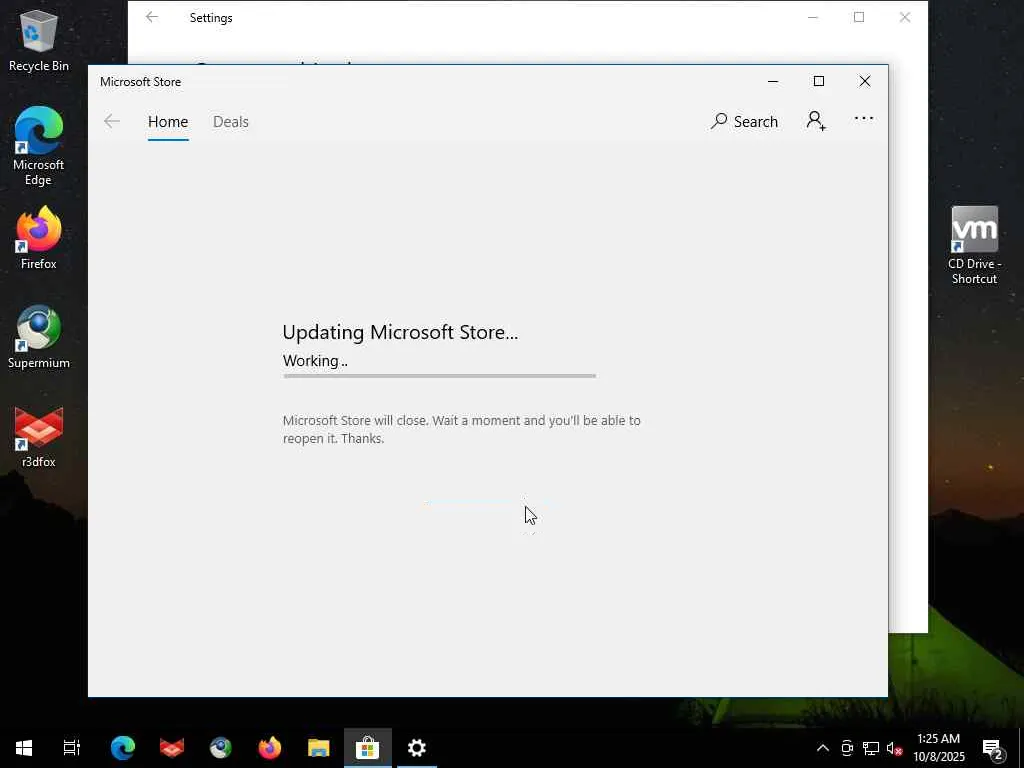Screen dimensions: 1024x768
Task: Select Settings gear taskbar button
Action: (x=417, y=748)
